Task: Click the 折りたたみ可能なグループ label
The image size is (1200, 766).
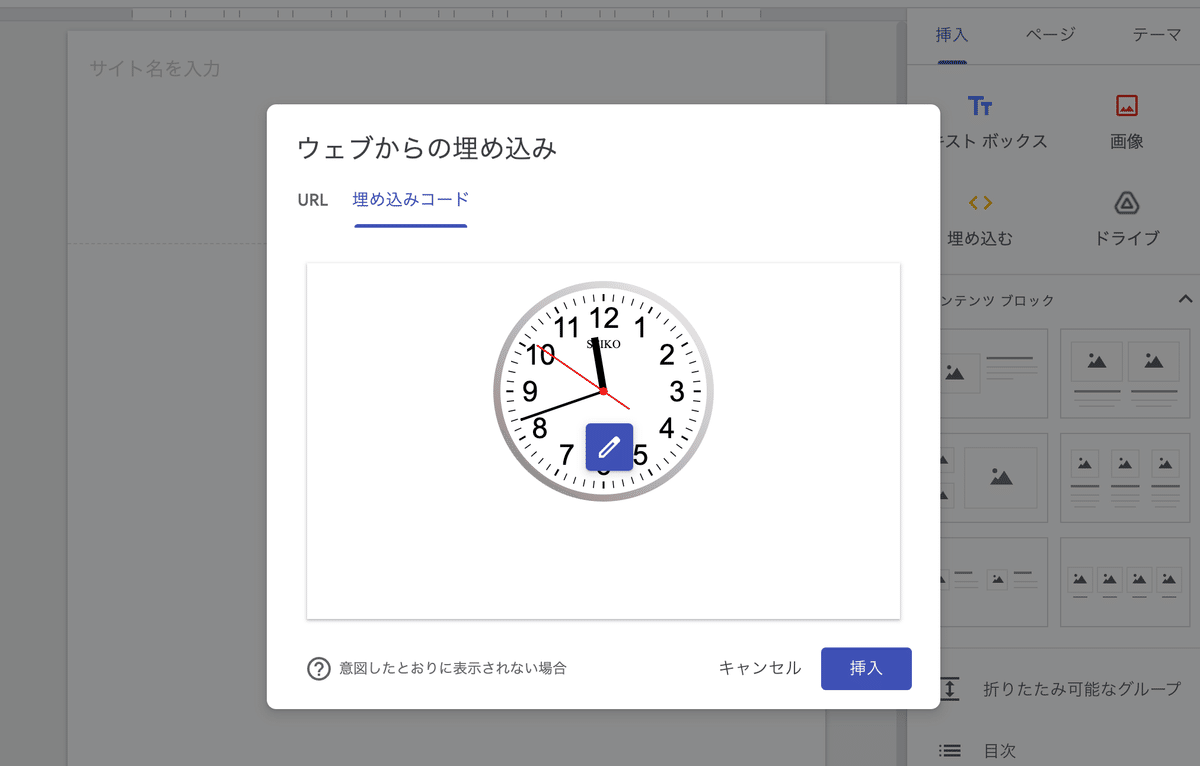Action: coord(1082,689)
